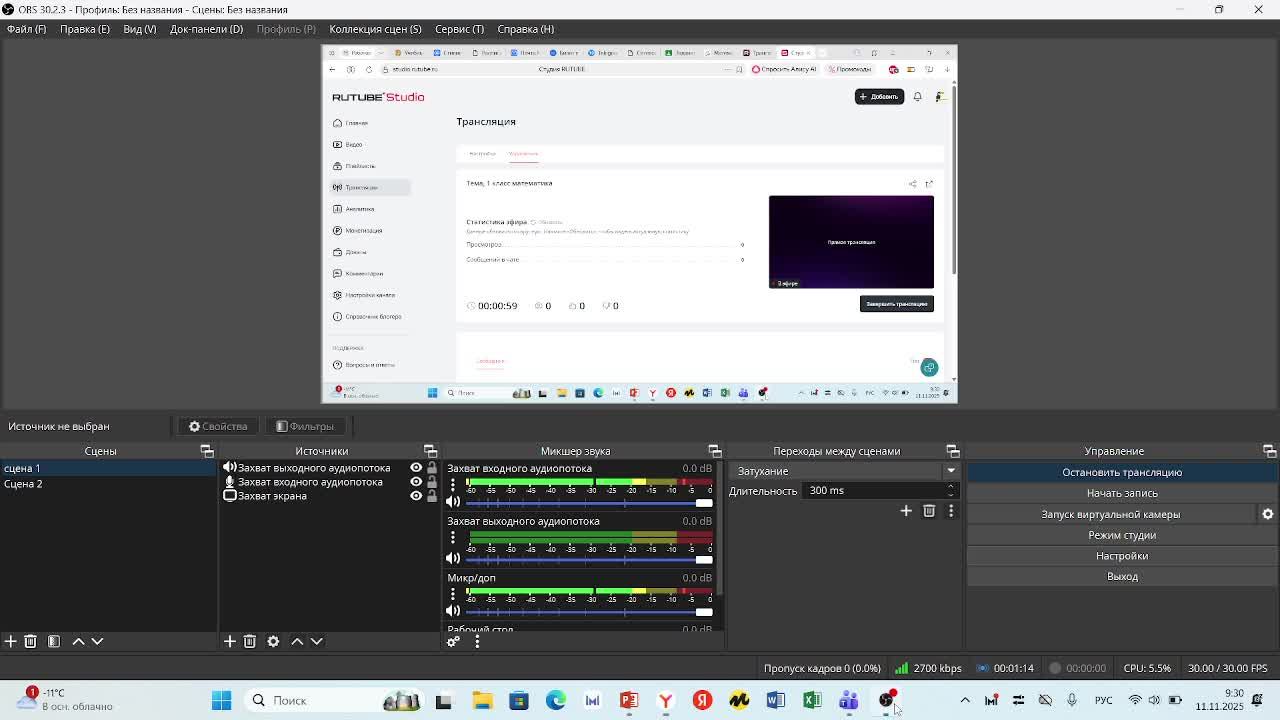Show hidden system tray icons
The width and height of the screenshot is (1280, 720).
965,700
